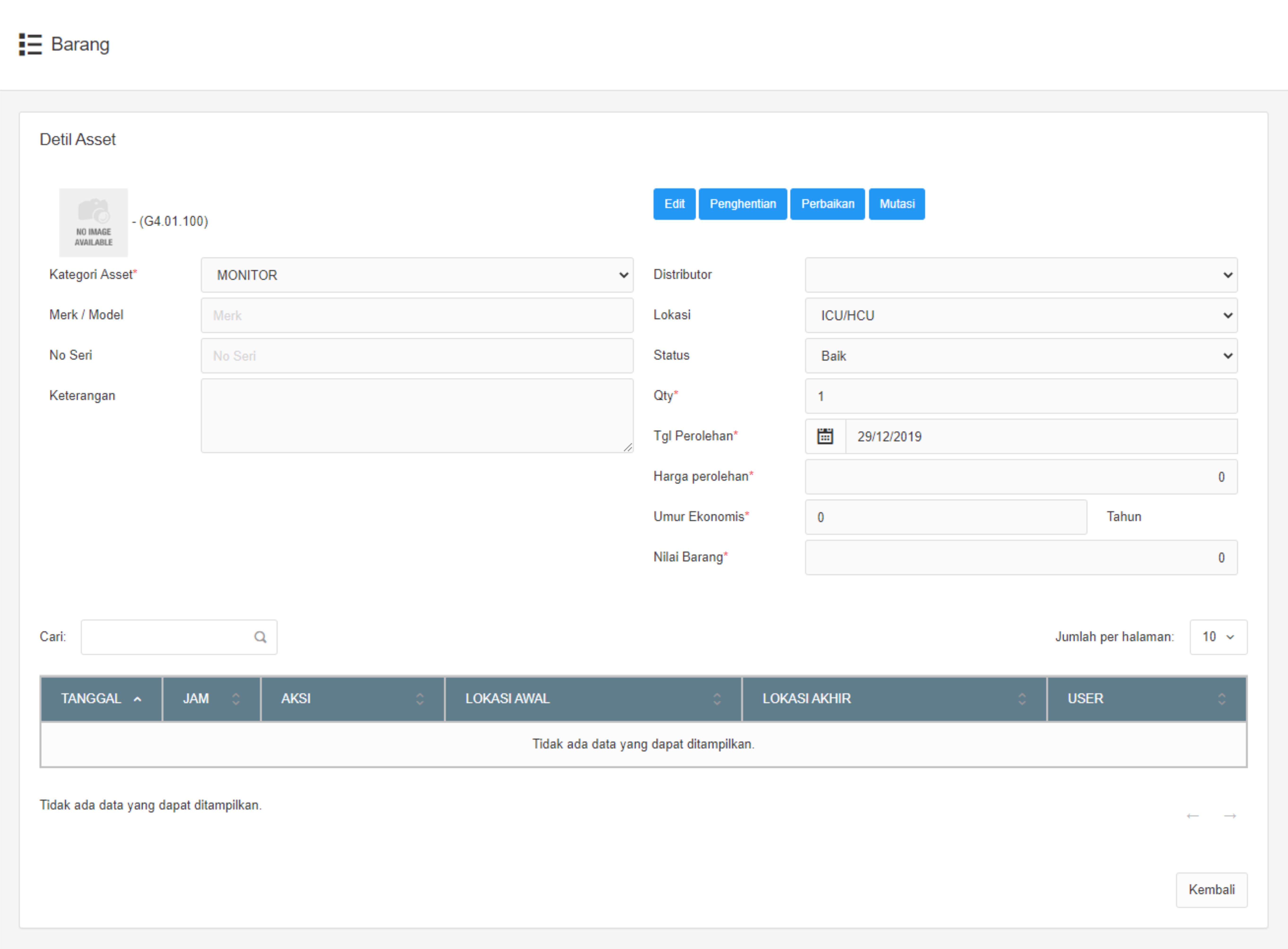The width and height of the screenshot is (1288, 949).
Task: Change the Status Baik dropdown
Action: point(1020,356)
